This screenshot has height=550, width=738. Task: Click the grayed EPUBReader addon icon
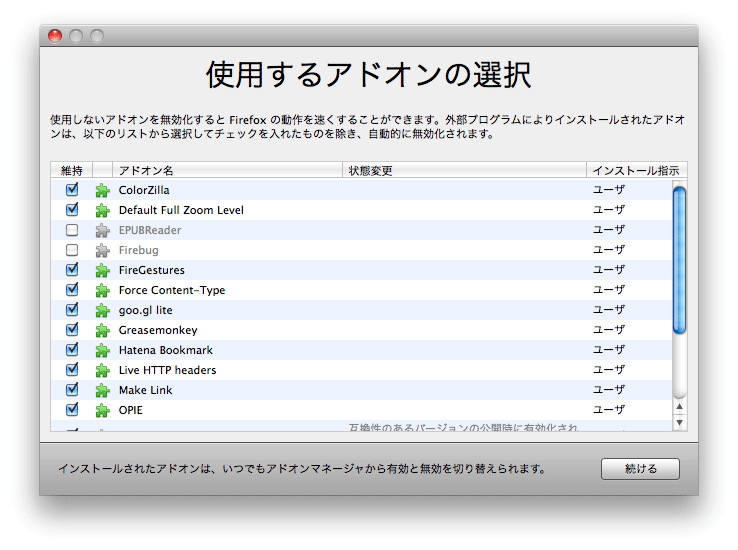(x=101, y=230)
